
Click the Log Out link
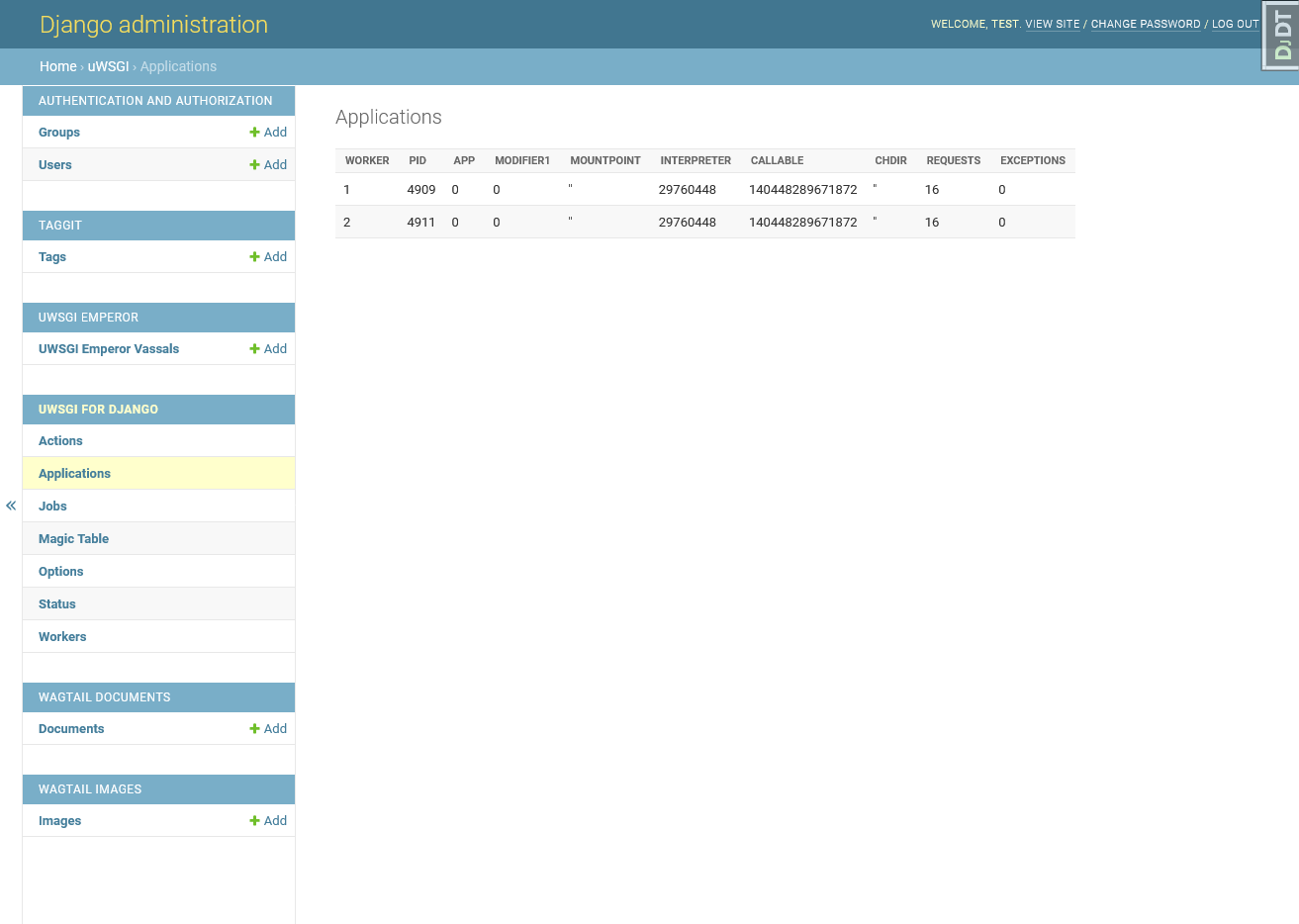tap(1236, 24)
